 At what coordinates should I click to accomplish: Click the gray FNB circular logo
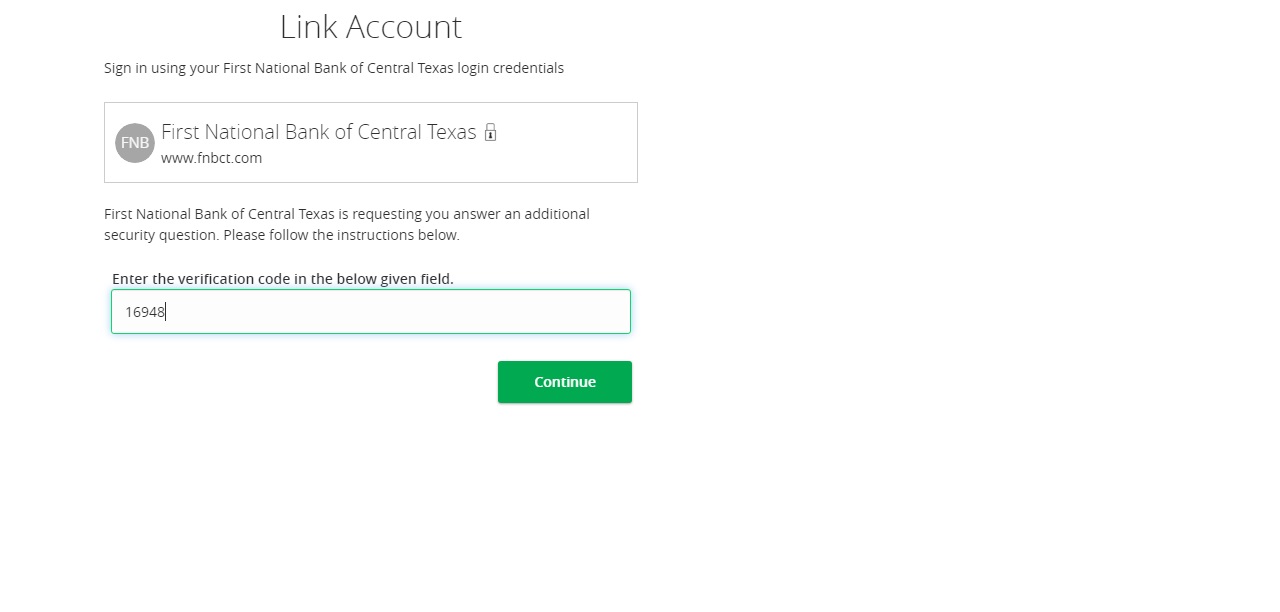coord(135,143)
